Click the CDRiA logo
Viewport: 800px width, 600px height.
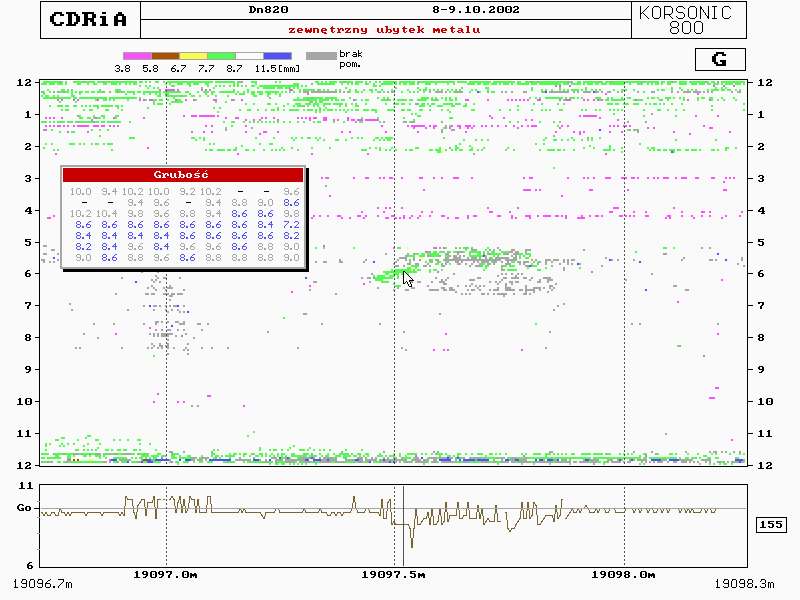[x=88, y=19]
